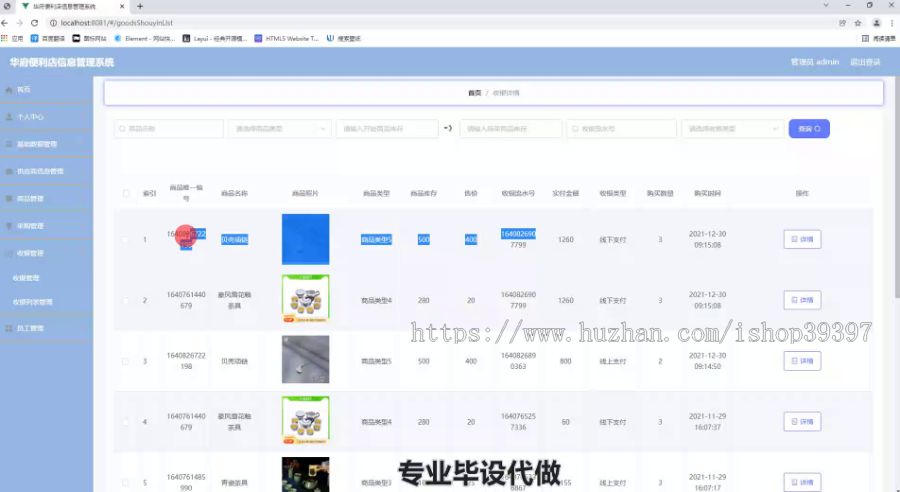Screen dimensions: 900x492
Task: Click the blue 查询 search button
Action: (x=809, y=129)
